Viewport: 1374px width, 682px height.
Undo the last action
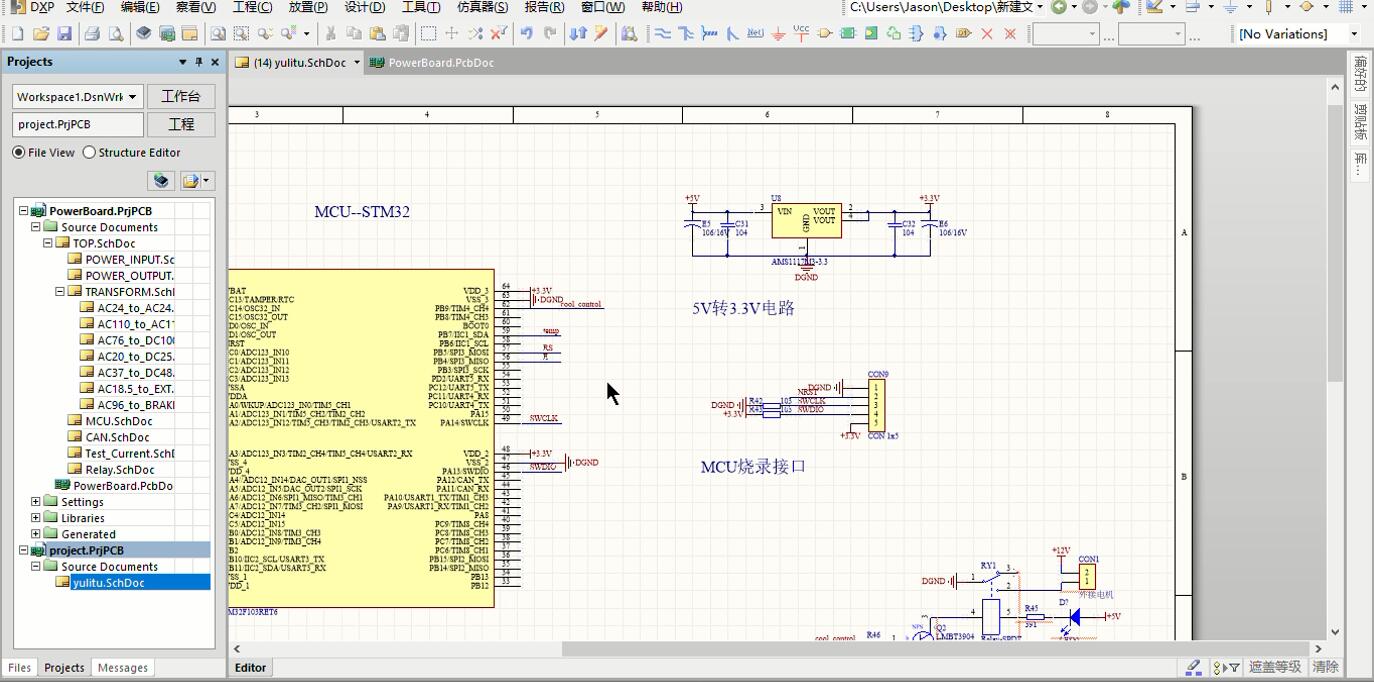[x=526, y=34]
